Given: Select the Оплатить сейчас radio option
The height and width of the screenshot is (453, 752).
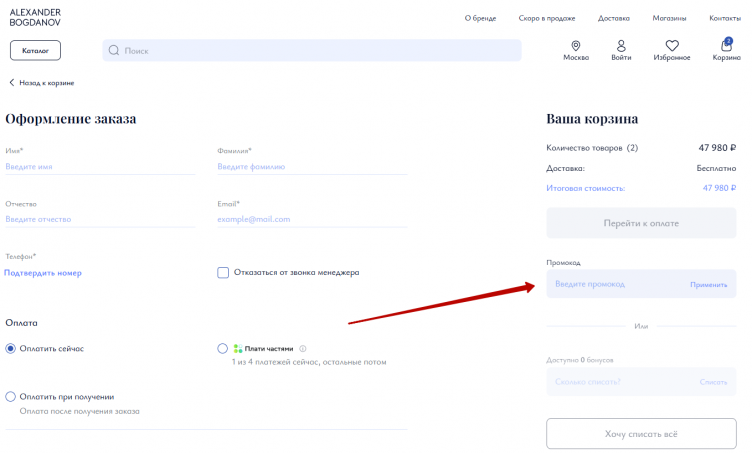Looking at the screenshot, I should point(11,348).
